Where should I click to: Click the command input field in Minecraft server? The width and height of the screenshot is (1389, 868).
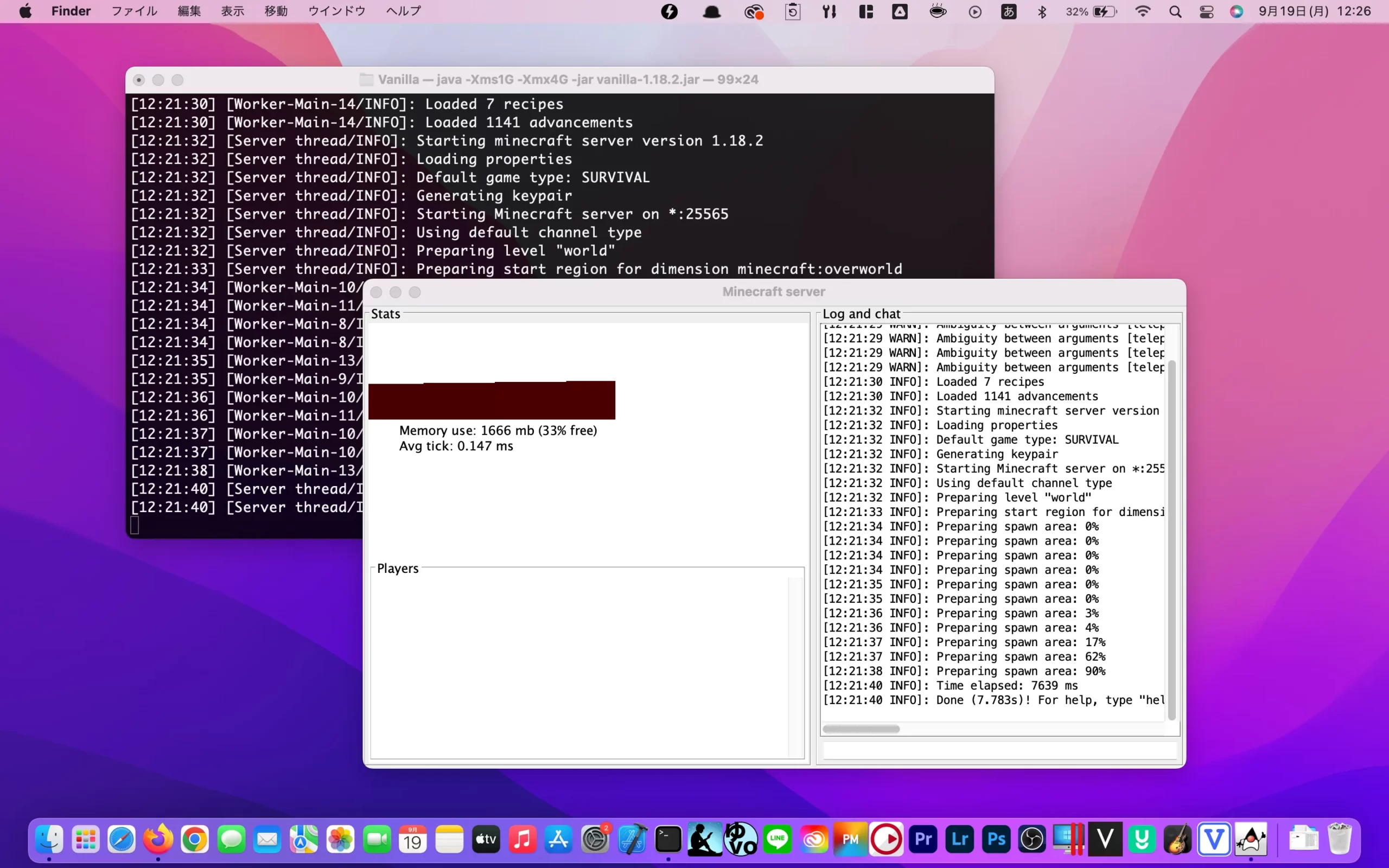point(999,750)
